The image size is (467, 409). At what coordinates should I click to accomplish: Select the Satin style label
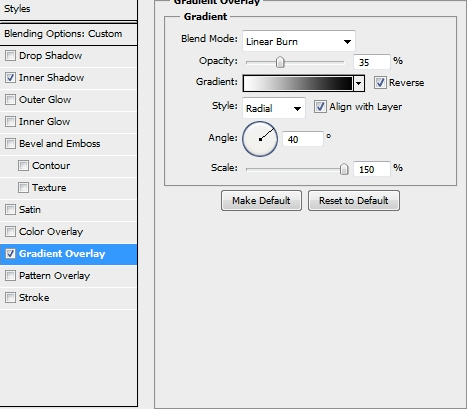pos(30,210)
